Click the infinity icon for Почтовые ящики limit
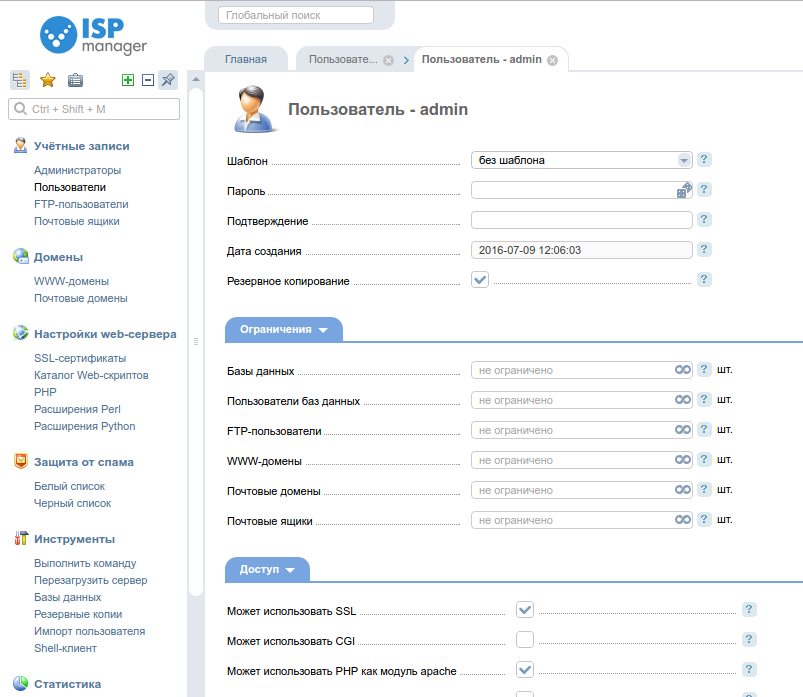 683,519
